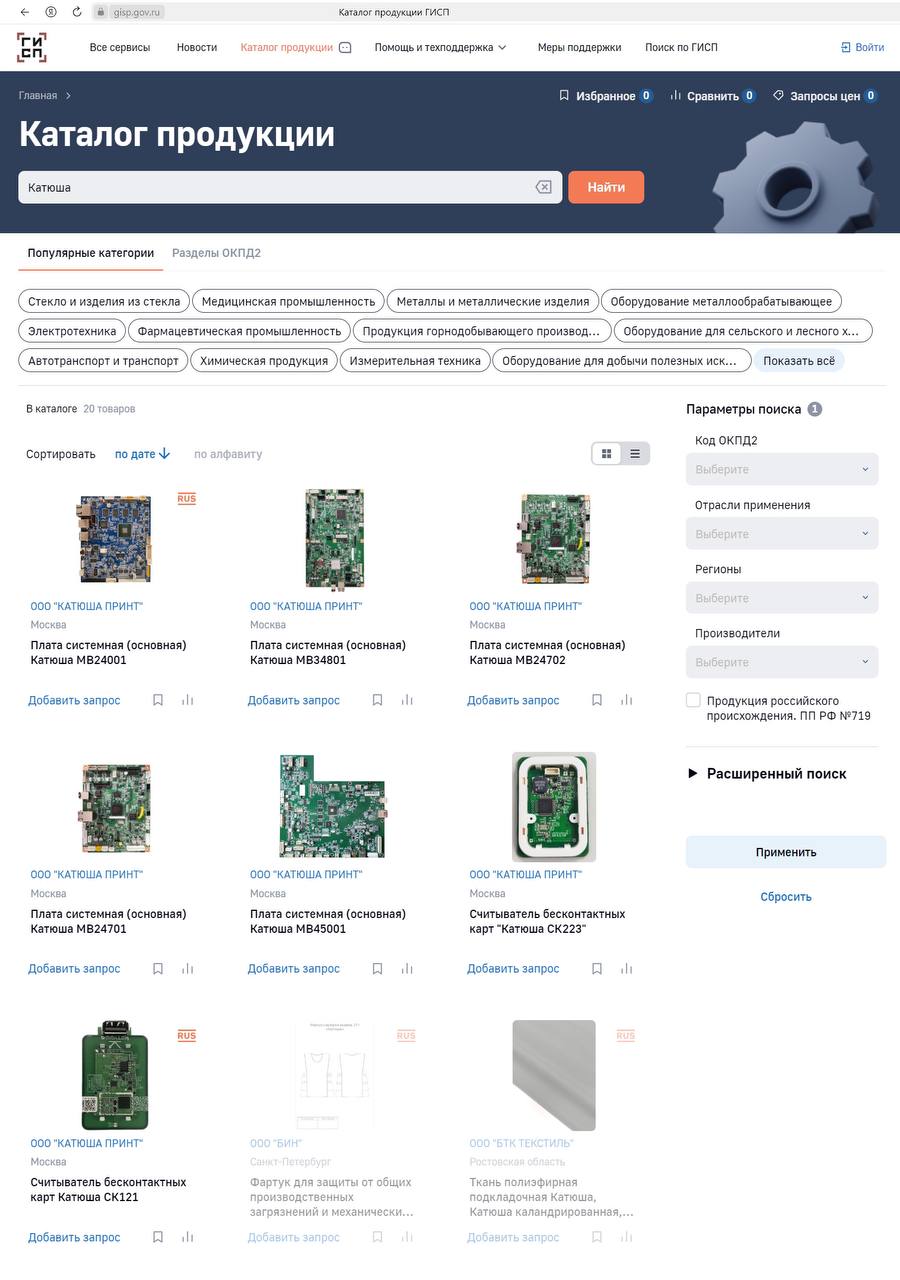Filter by Медицинская промышленность category
Image resolution: width=900 pixels, height=1280 pixels.
[288, 301]
